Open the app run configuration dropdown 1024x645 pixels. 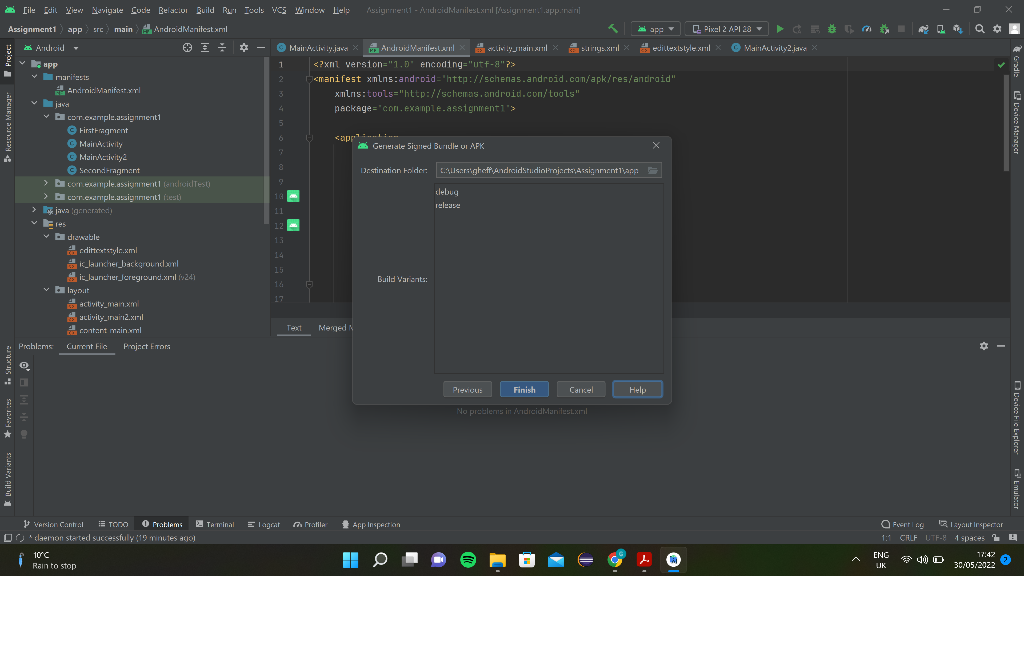[656, 29]
